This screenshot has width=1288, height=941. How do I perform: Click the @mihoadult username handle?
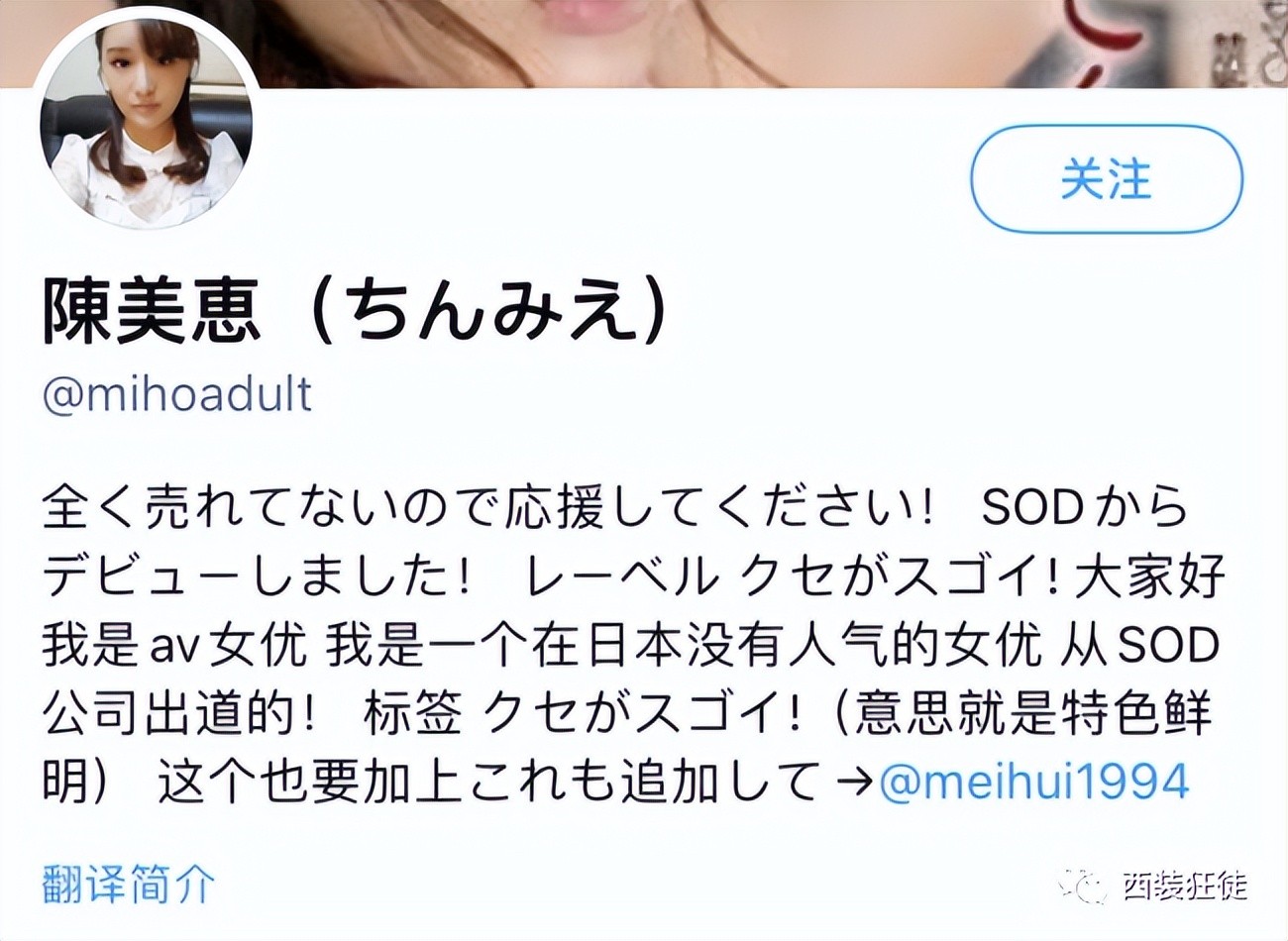coord(177,394)
